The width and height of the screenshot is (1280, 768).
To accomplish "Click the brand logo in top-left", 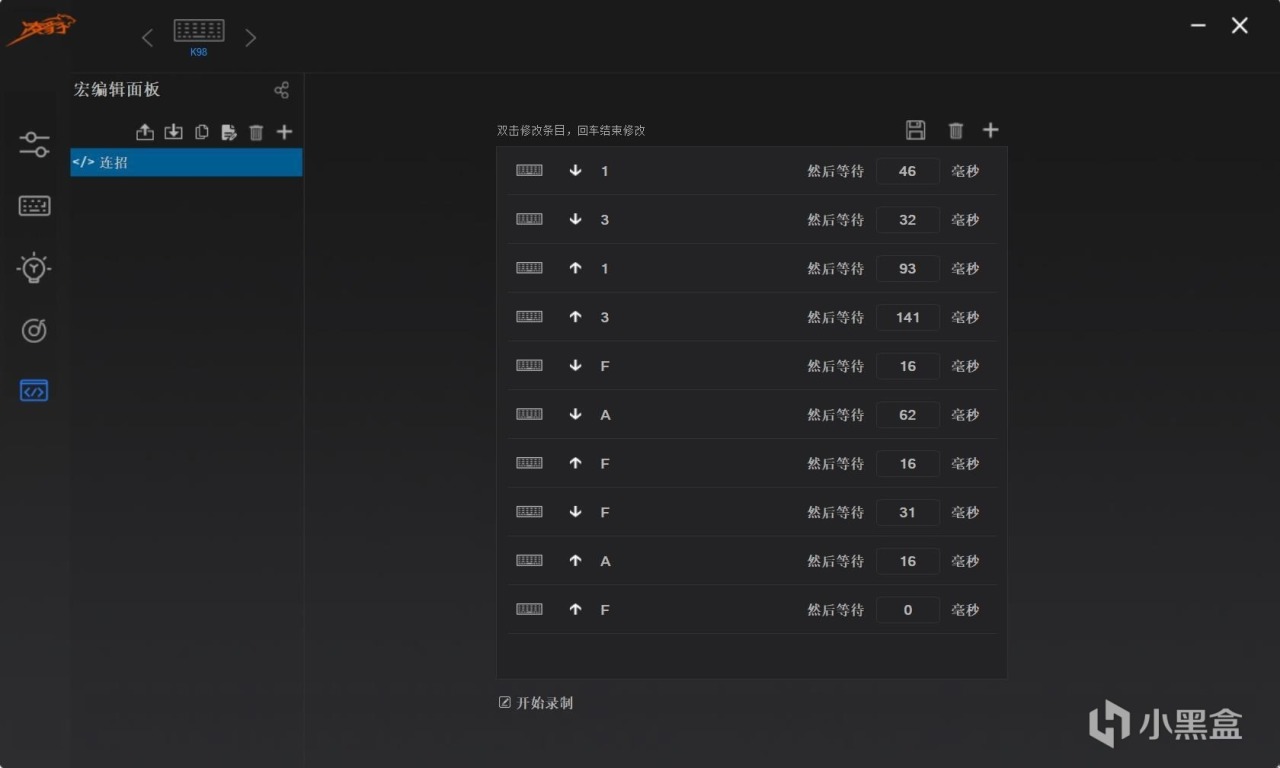I will 41,31.
